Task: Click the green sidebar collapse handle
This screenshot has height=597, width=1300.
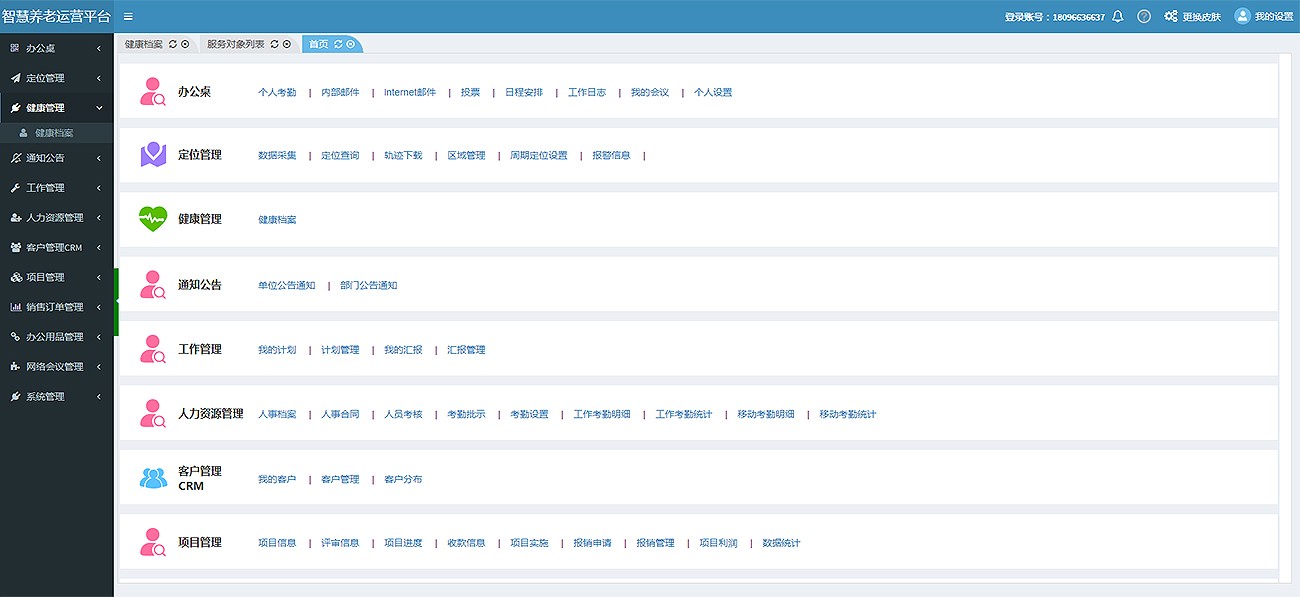Action: point(116,302)
